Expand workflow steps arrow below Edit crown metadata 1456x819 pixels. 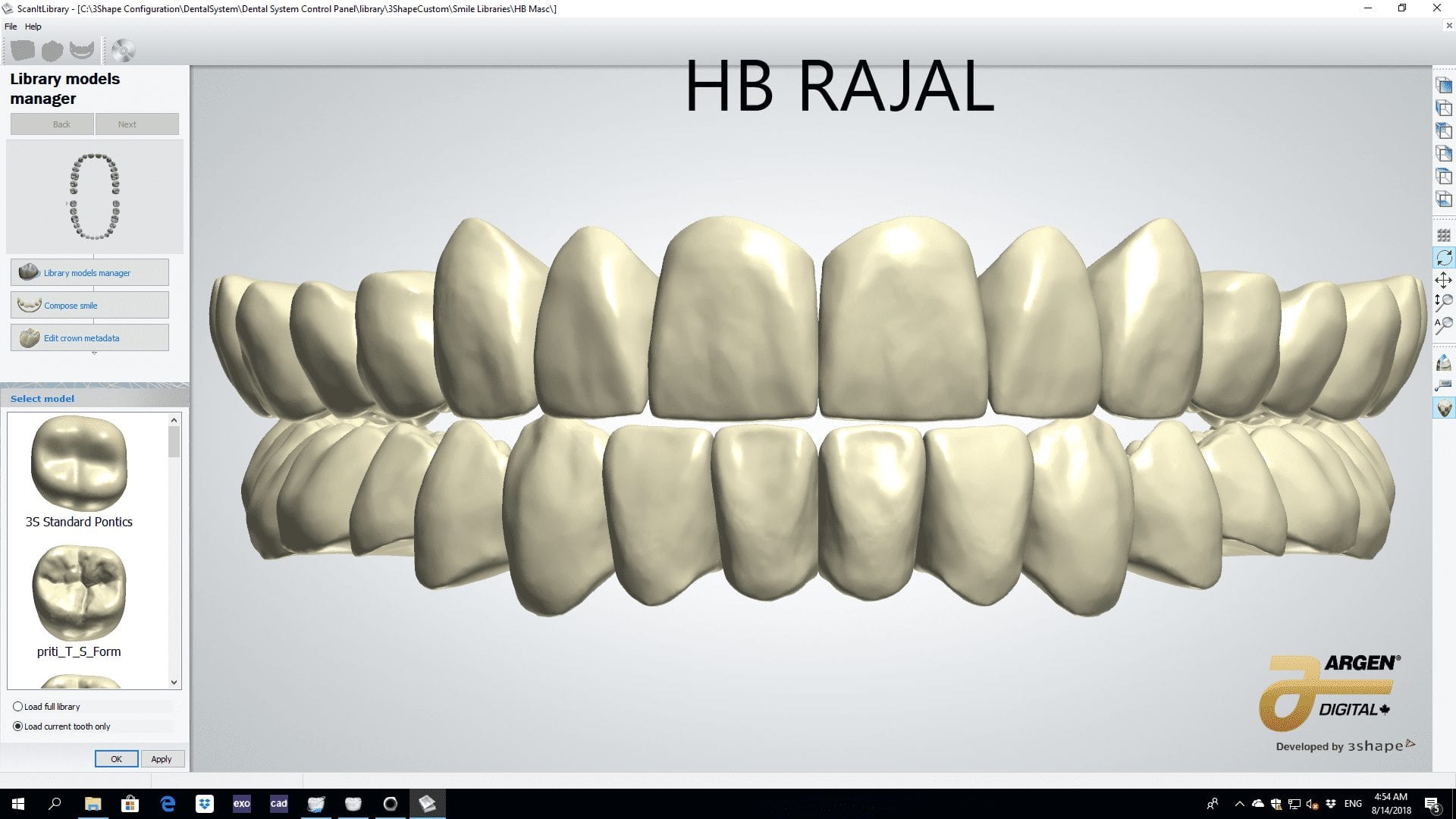pos(94,353)
